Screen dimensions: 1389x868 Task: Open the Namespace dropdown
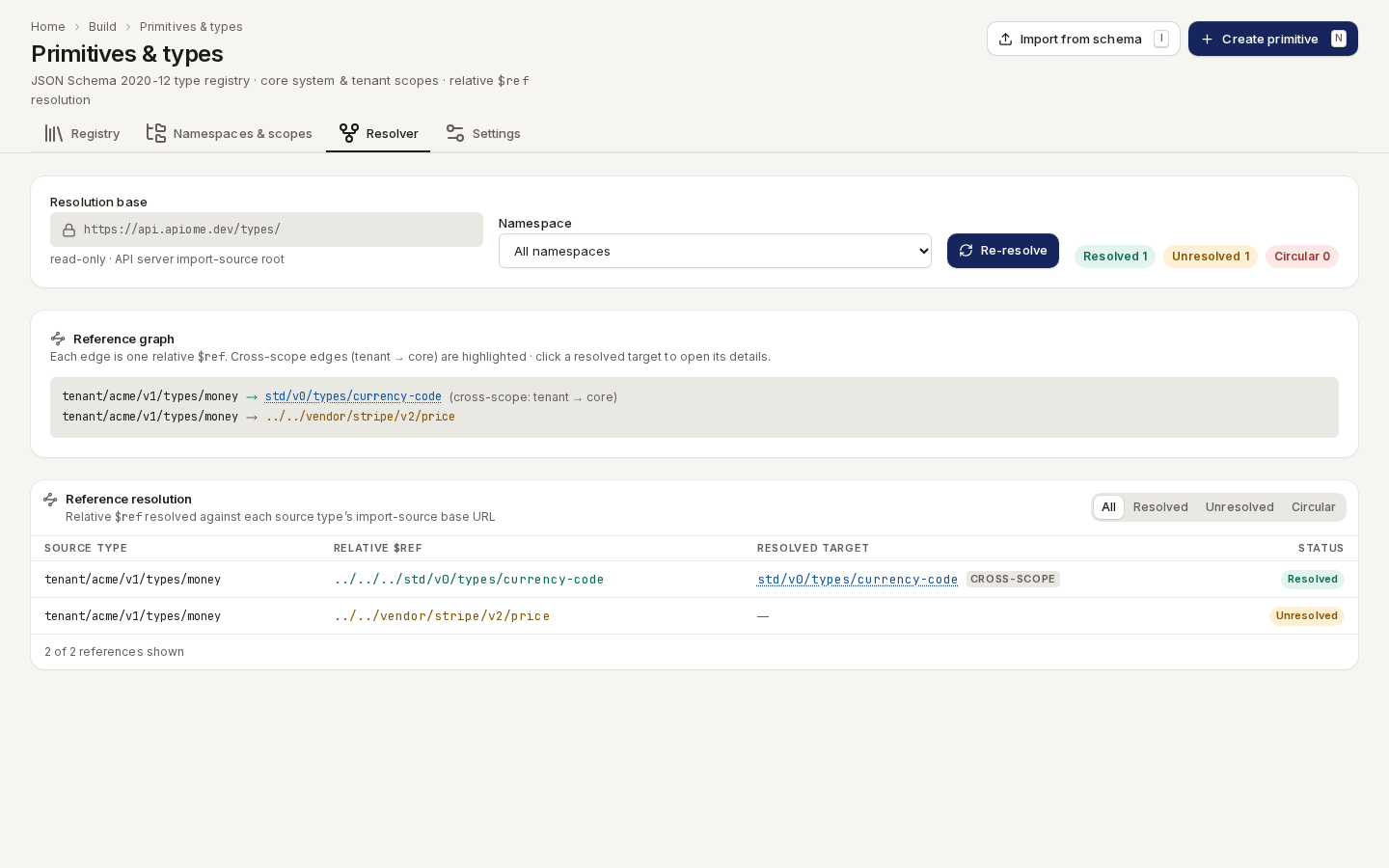pos(715,251)
